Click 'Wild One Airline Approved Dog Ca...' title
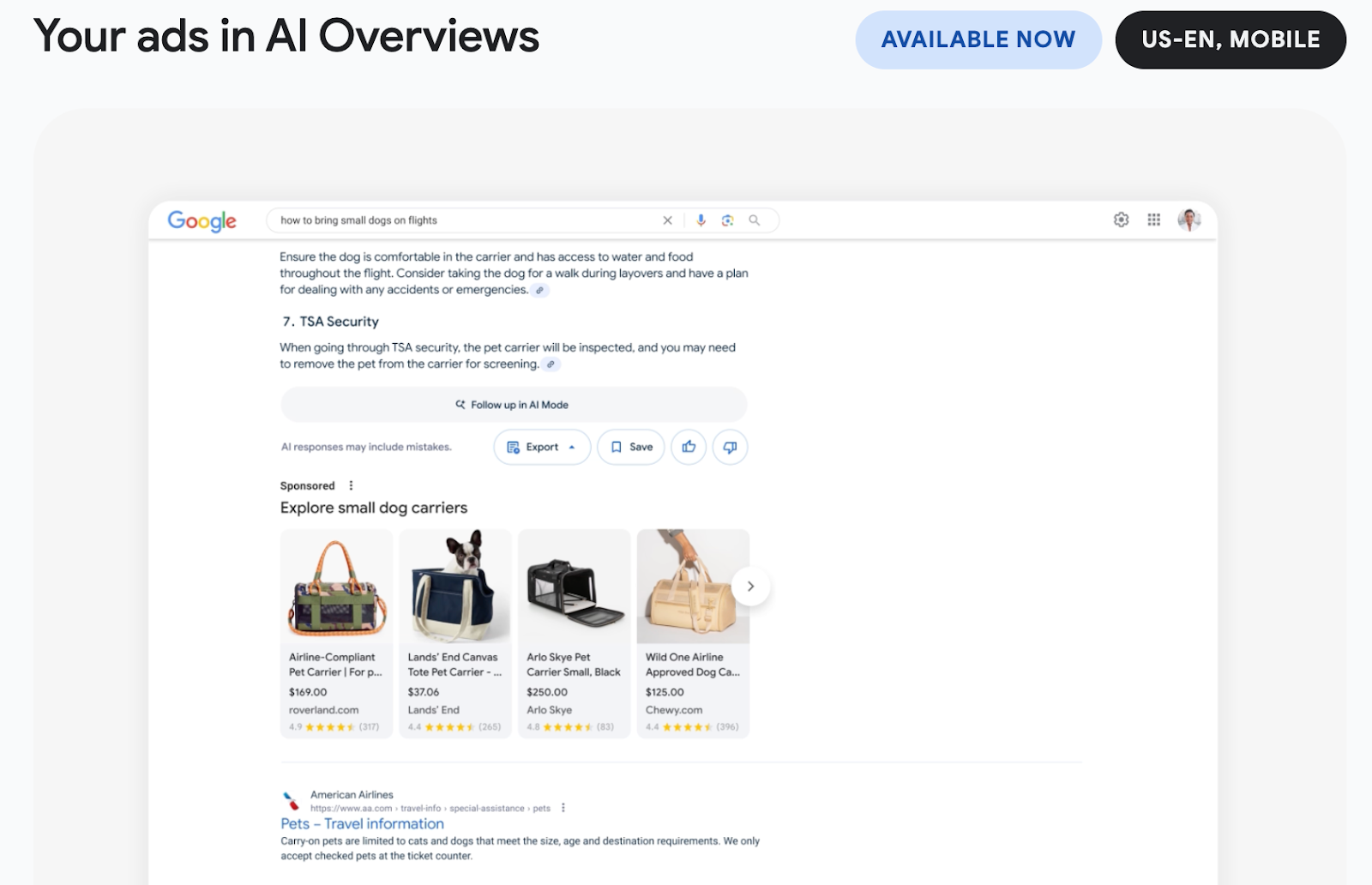Viewport: 1372px width, 885px height. point(693,665)
